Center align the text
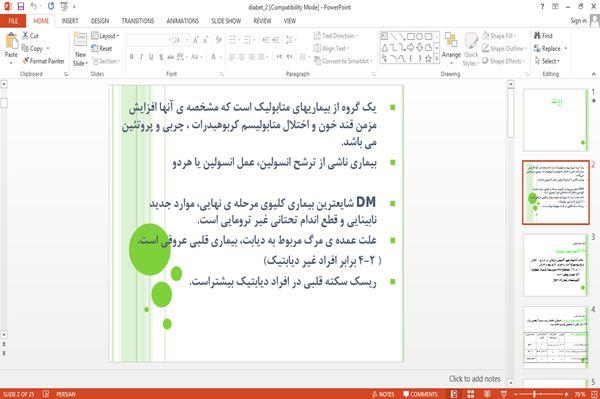 (x=241, y=57)
